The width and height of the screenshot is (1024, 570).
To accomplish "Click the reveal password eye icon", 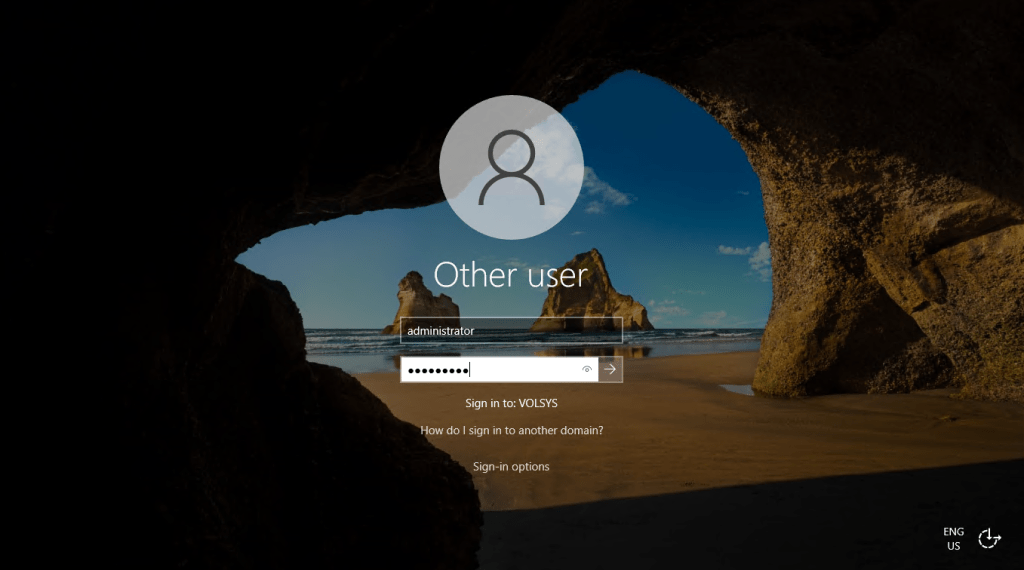I will point(587,370).
